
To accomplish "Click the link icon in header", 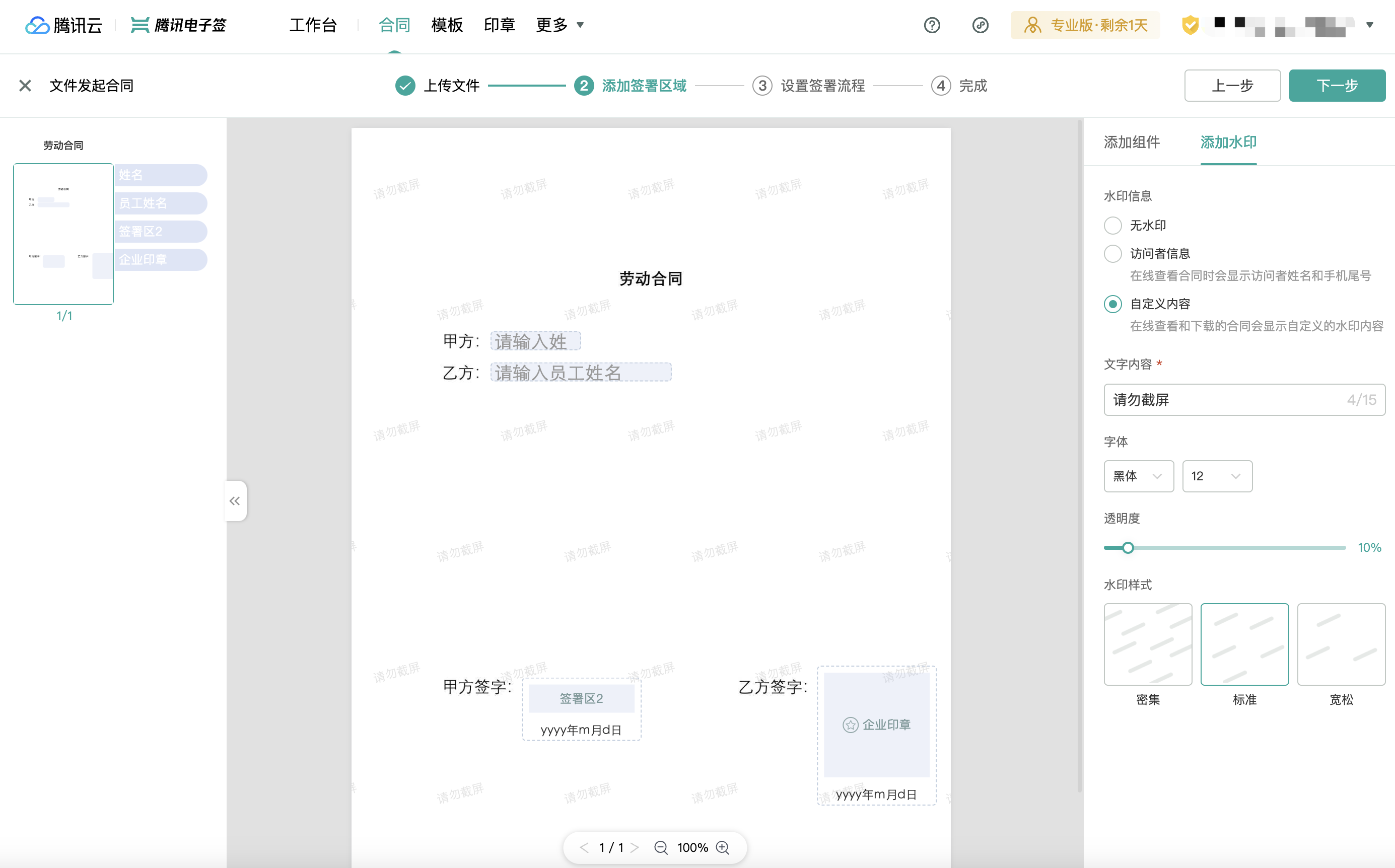I will [x=980, y=25].
